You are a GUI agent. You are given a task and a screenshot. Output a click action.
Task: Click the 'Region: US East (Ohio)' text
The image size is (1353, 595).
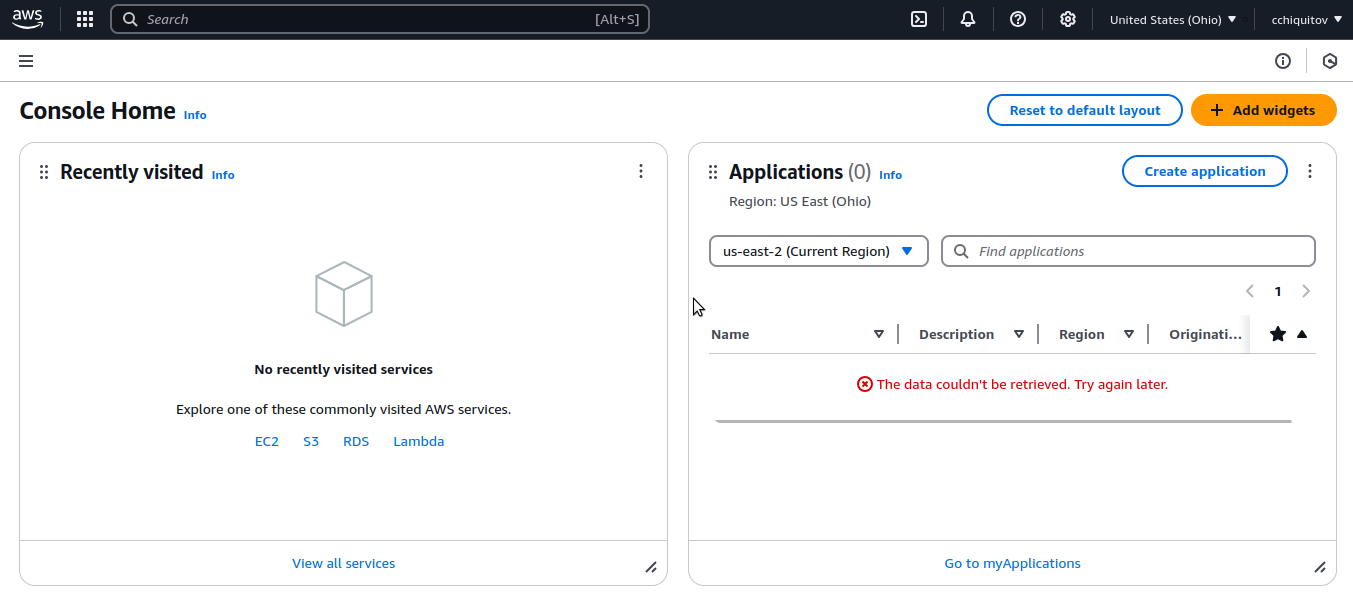[x=800, y=201]
